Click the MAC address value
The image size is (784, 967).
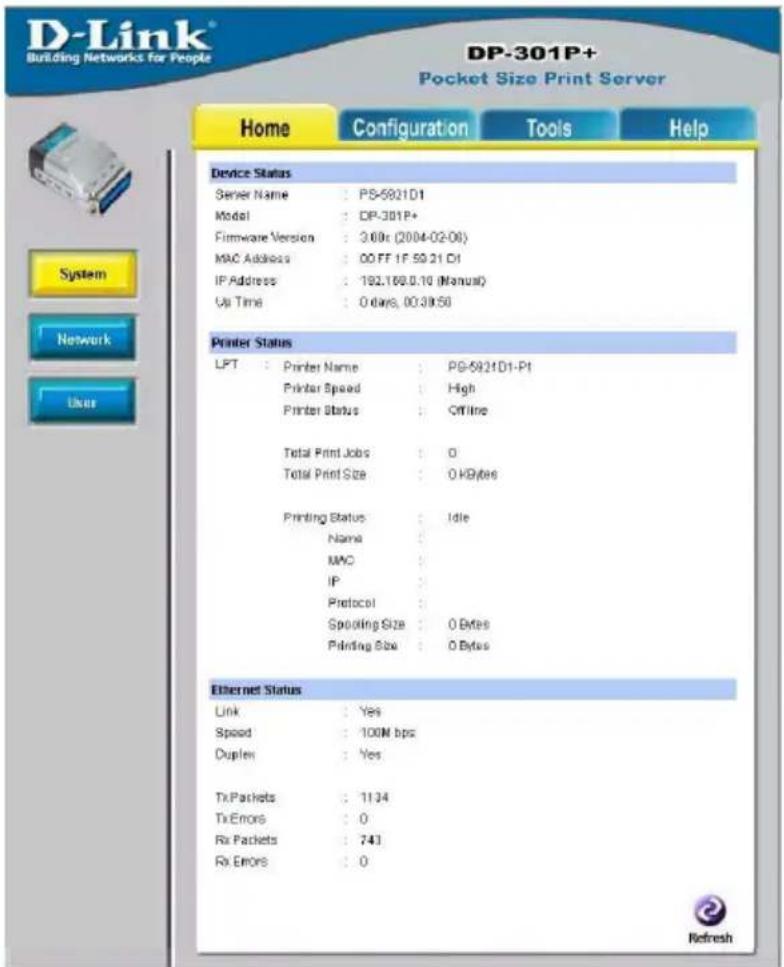410,259
